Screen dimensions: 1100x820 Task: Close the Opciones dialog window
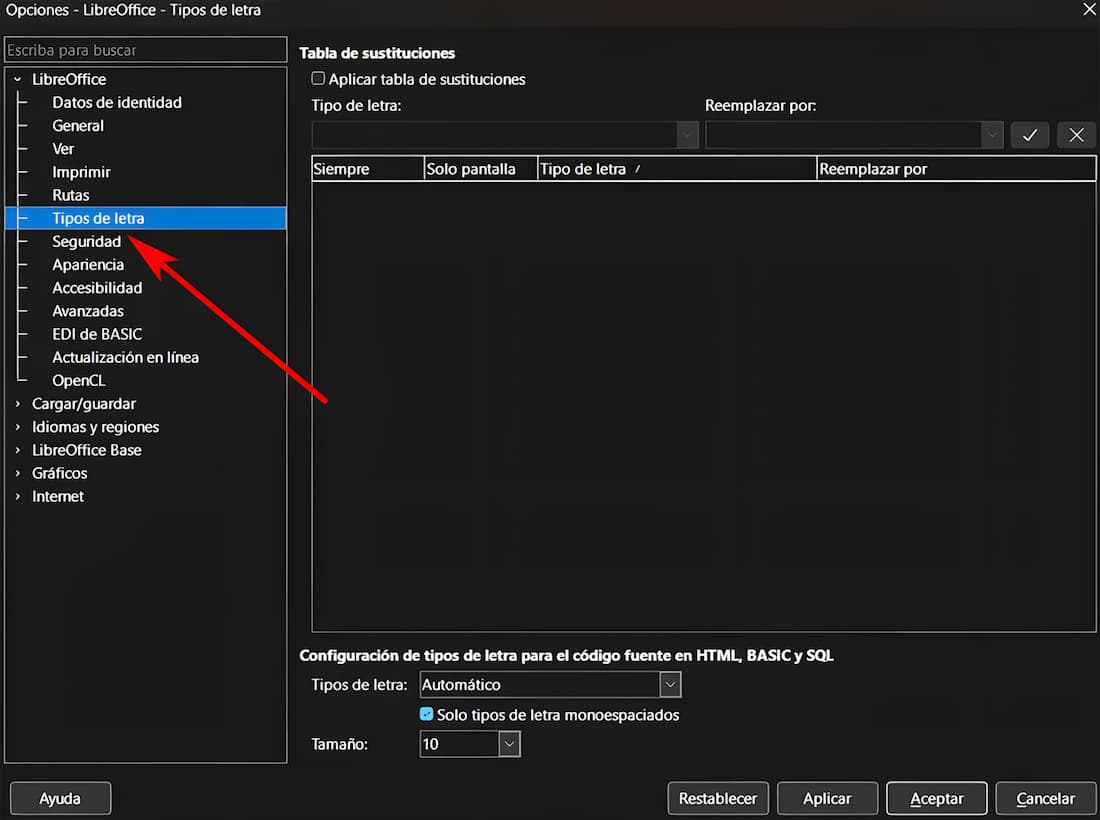[1088, 9]
